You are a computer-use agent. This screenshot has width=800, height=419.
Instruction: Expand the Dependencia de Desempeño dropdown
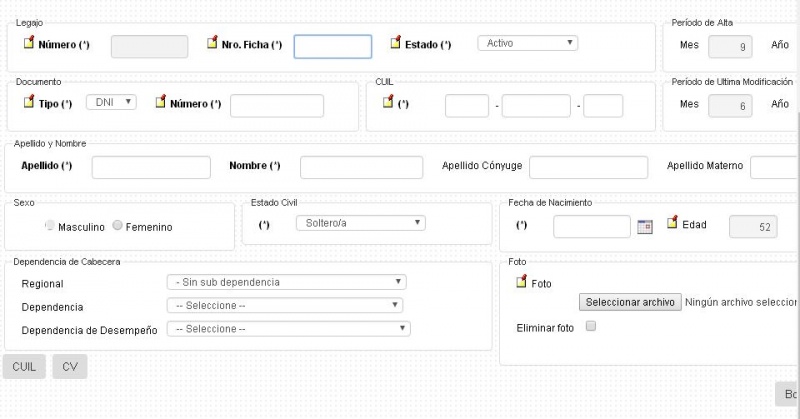click(289, 328)
